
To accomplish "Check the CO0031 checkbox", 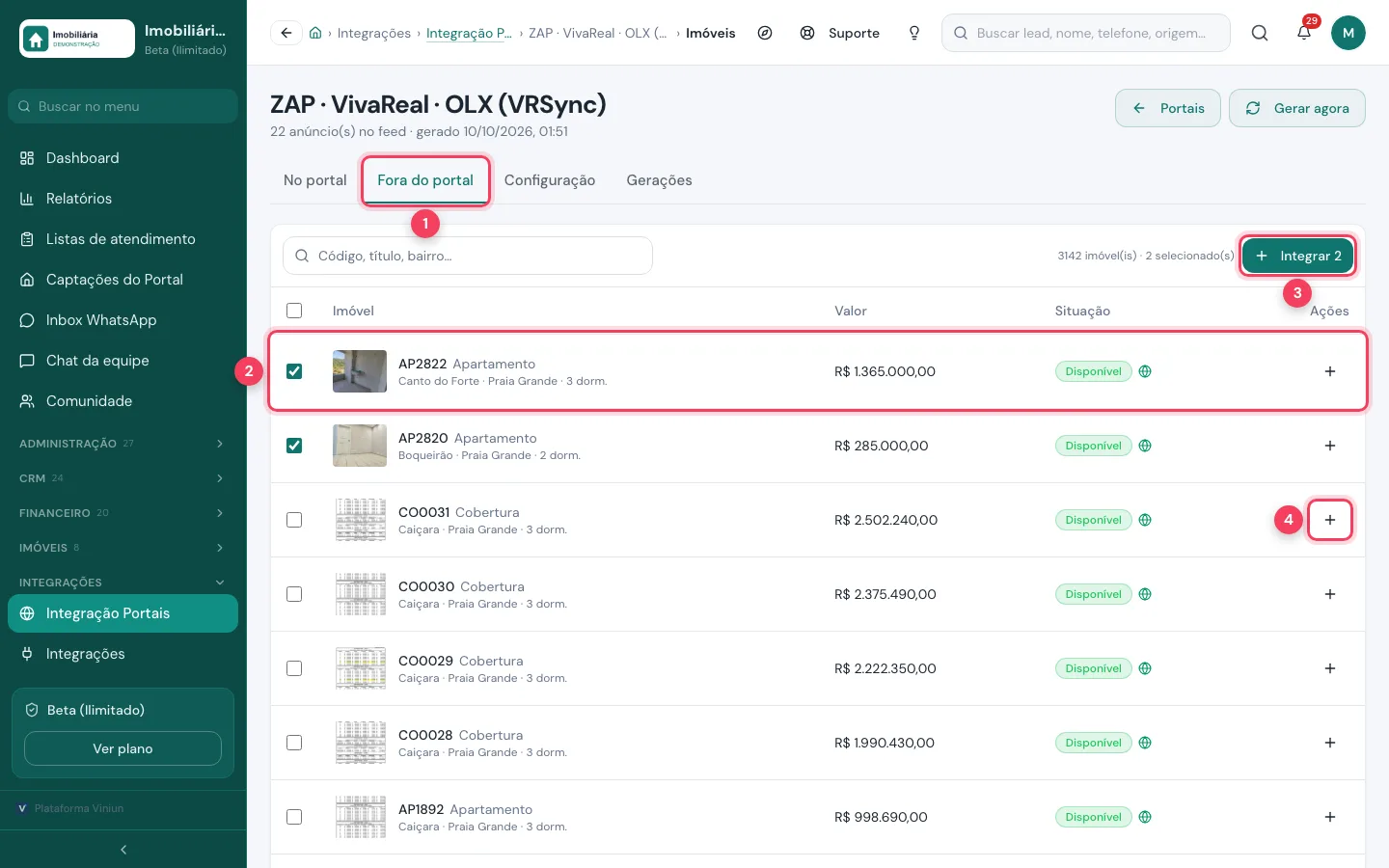I will point(294,520).
